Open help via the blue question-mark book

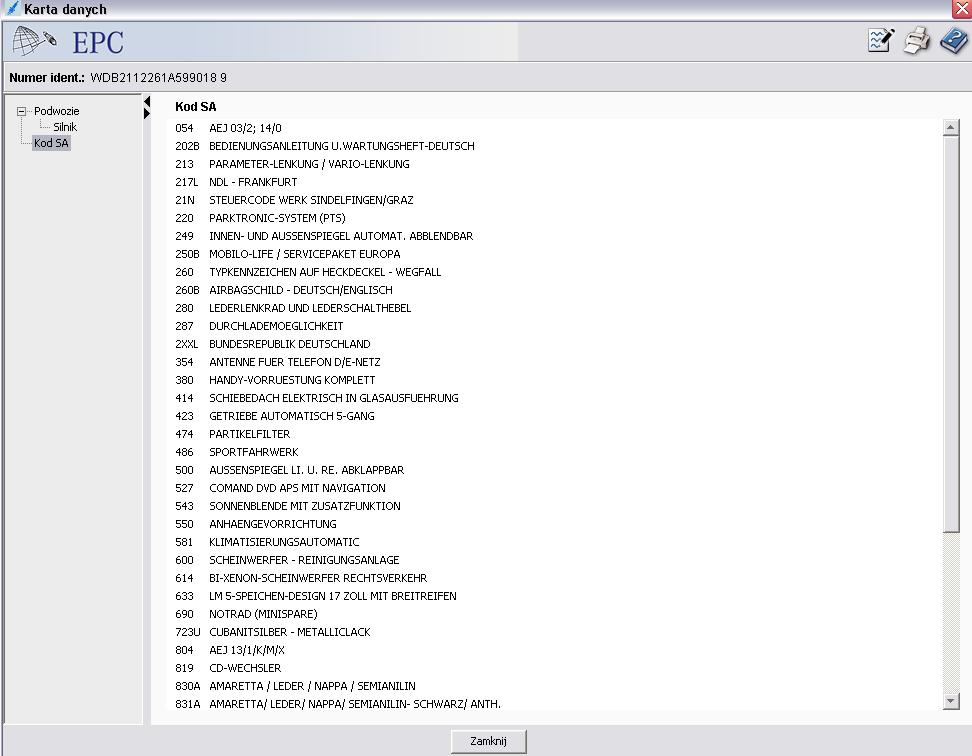coord(952,41)
